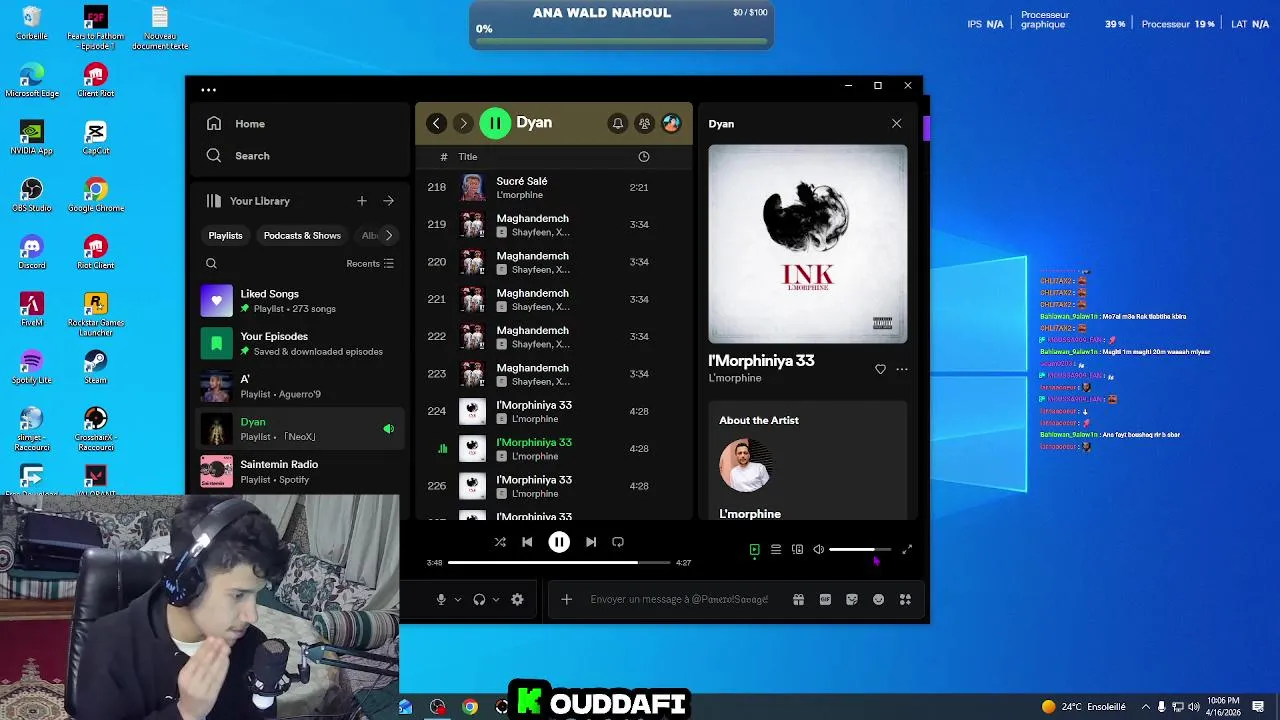The image size is (1280, 720).
Task: Open the A' playlist by Aguerro'9
Action: tap(300, 386)
